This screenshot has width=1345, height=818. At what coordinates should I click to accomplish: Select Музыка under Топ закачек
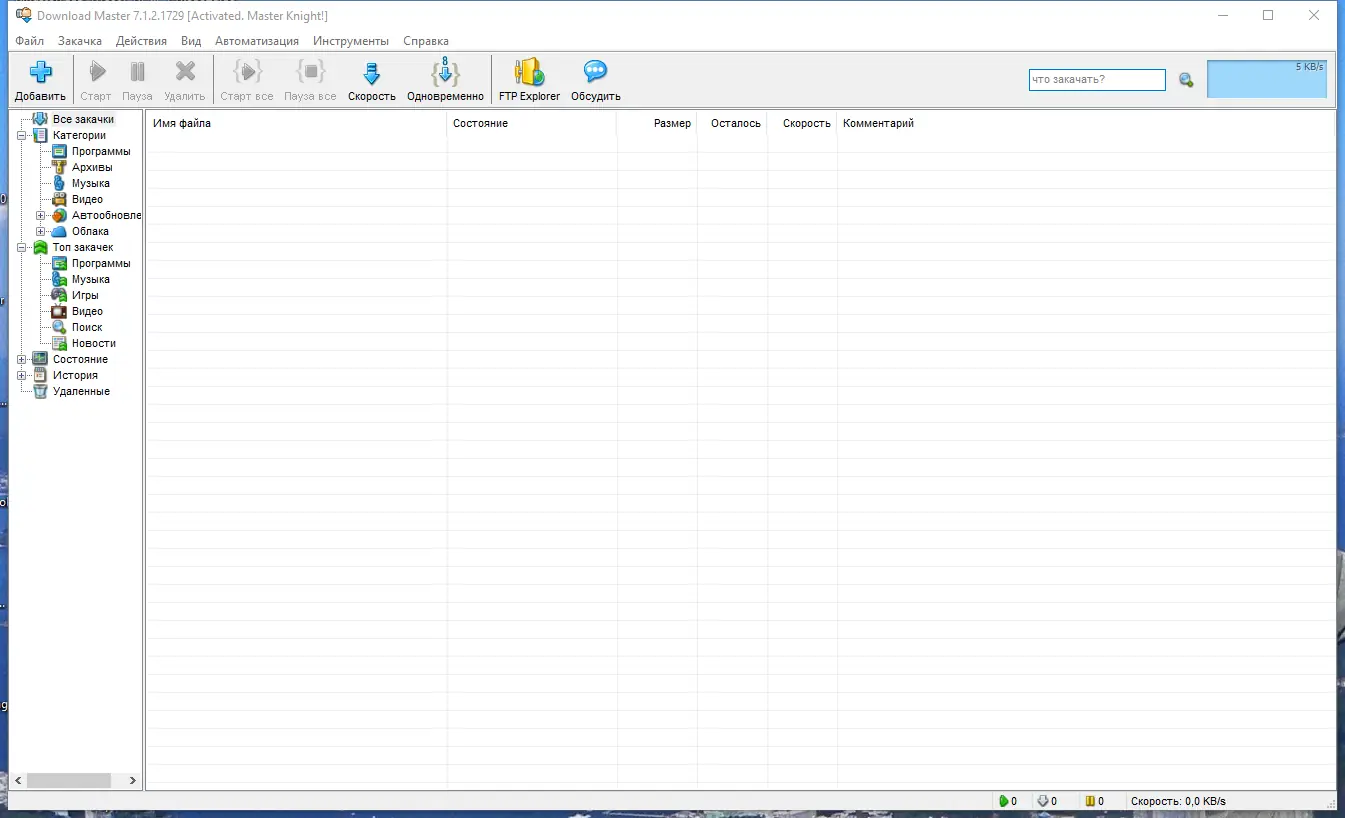click(x=91, y=280)
